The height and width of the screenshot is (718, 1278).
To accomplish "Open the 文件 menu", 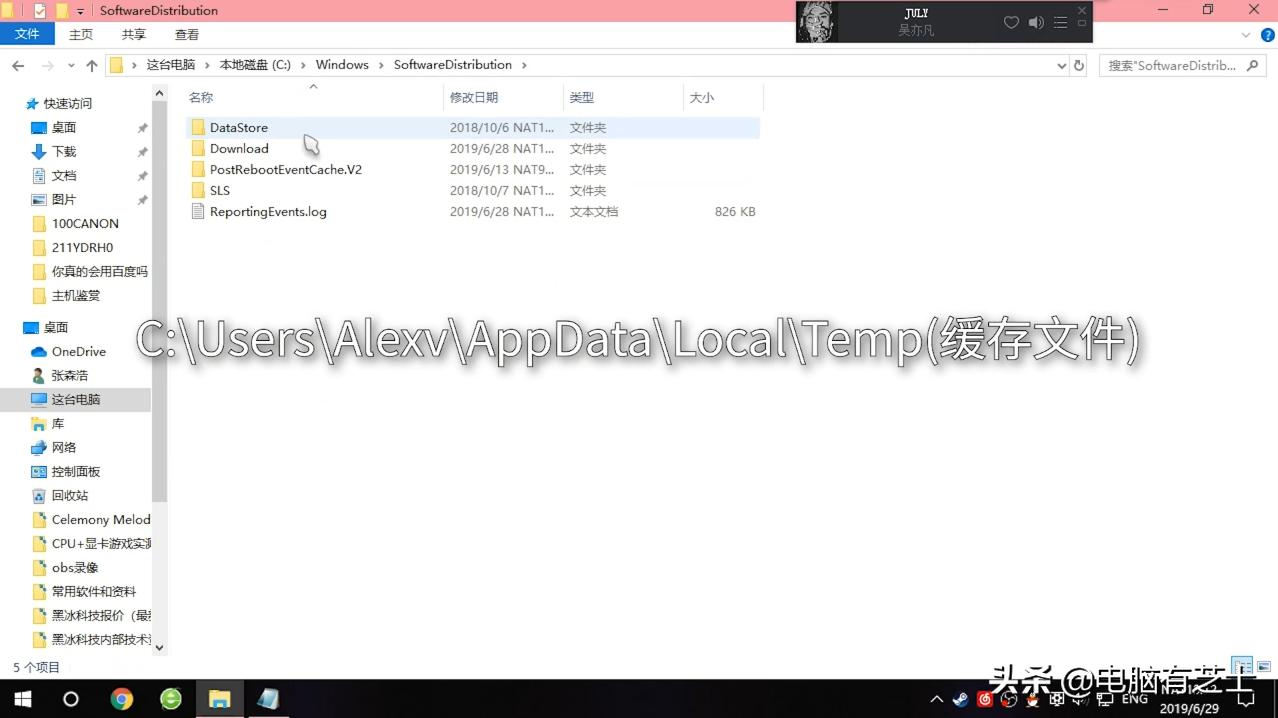I will pos(27,34).
